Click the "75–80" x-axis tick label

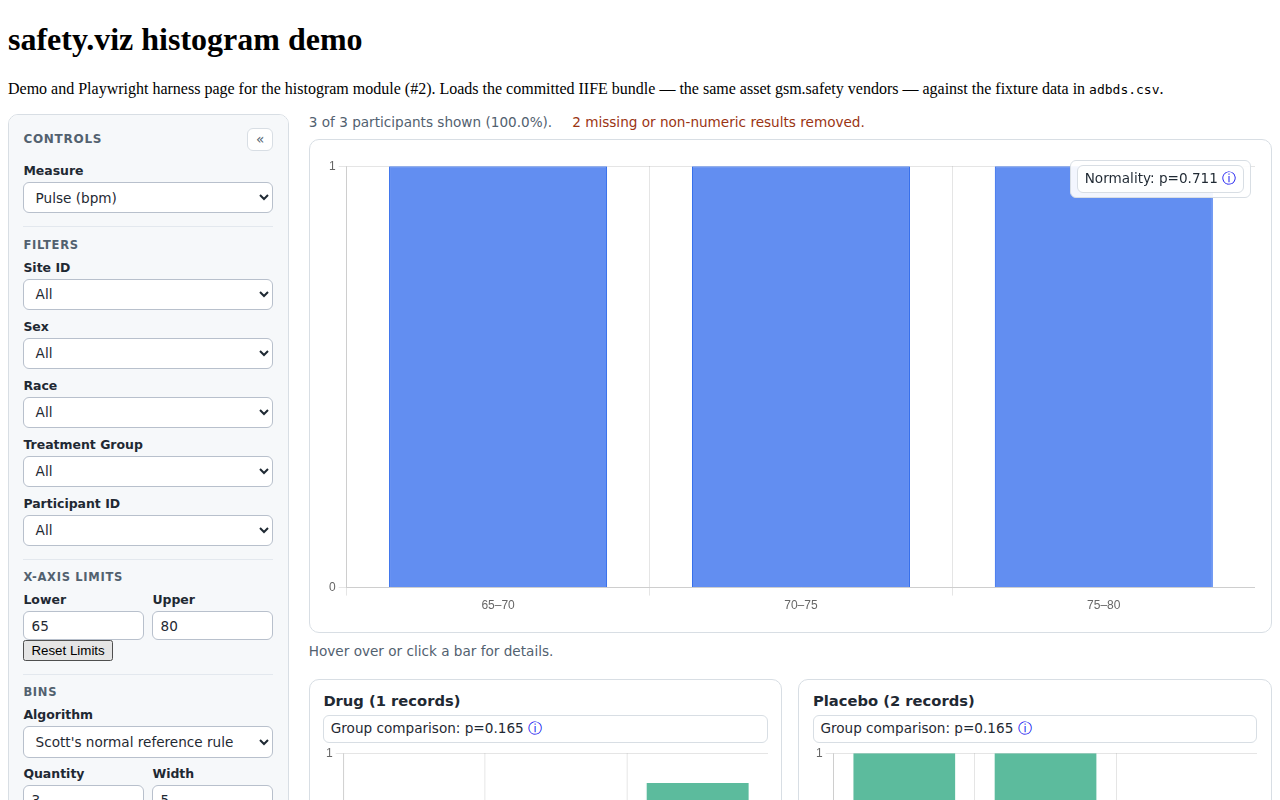[1104, 605]
